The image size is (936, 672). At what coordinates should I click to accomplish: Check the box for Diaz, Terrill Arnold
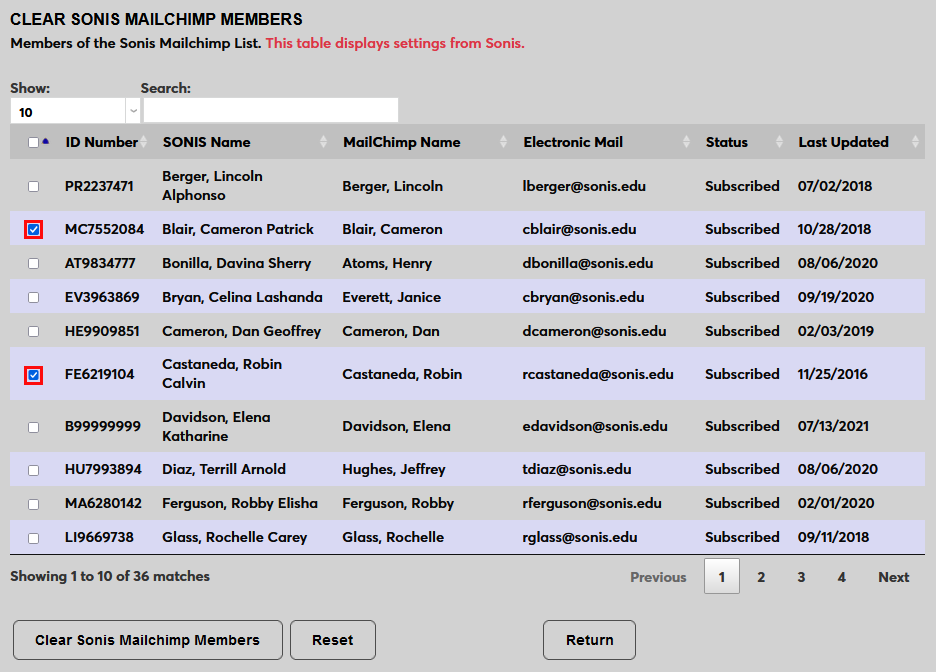click(33, 470)
